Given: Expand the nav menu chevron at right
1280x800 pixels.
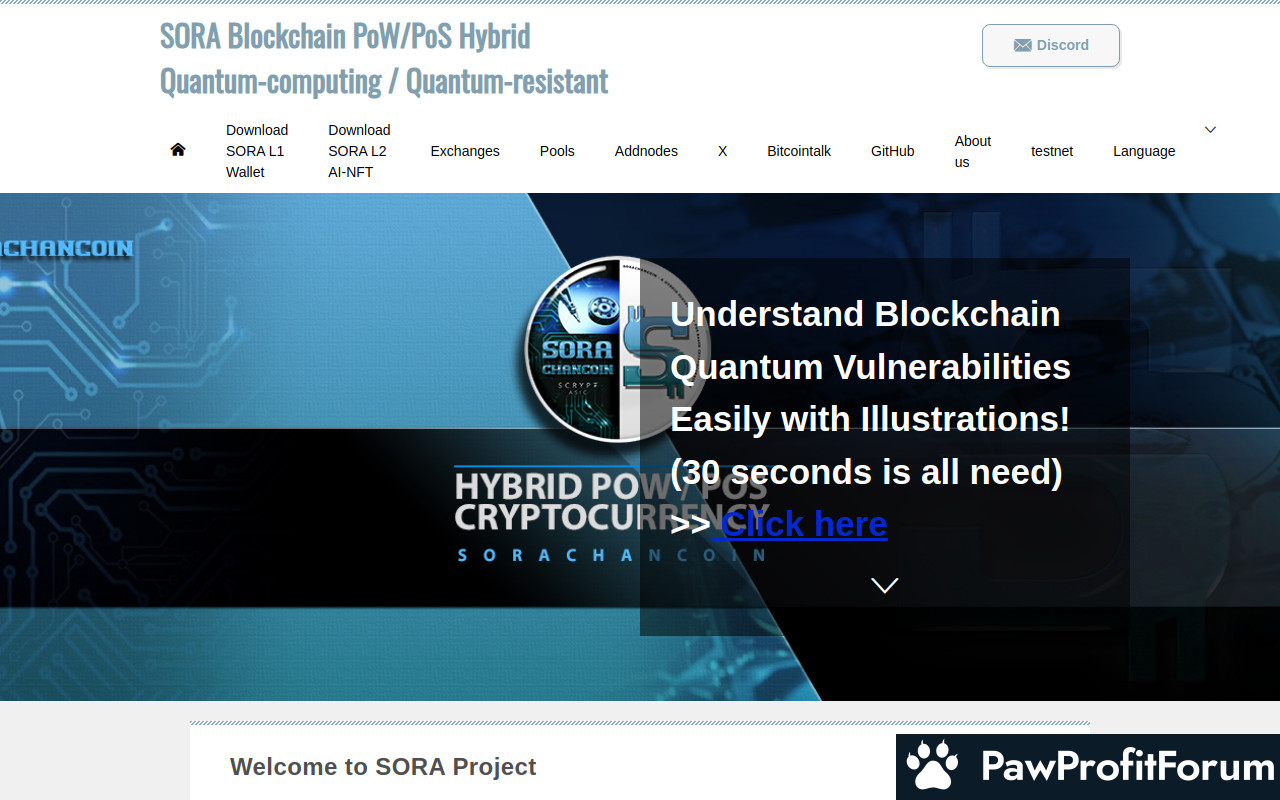Looking at the screenshot, I should click(1210, 130).
